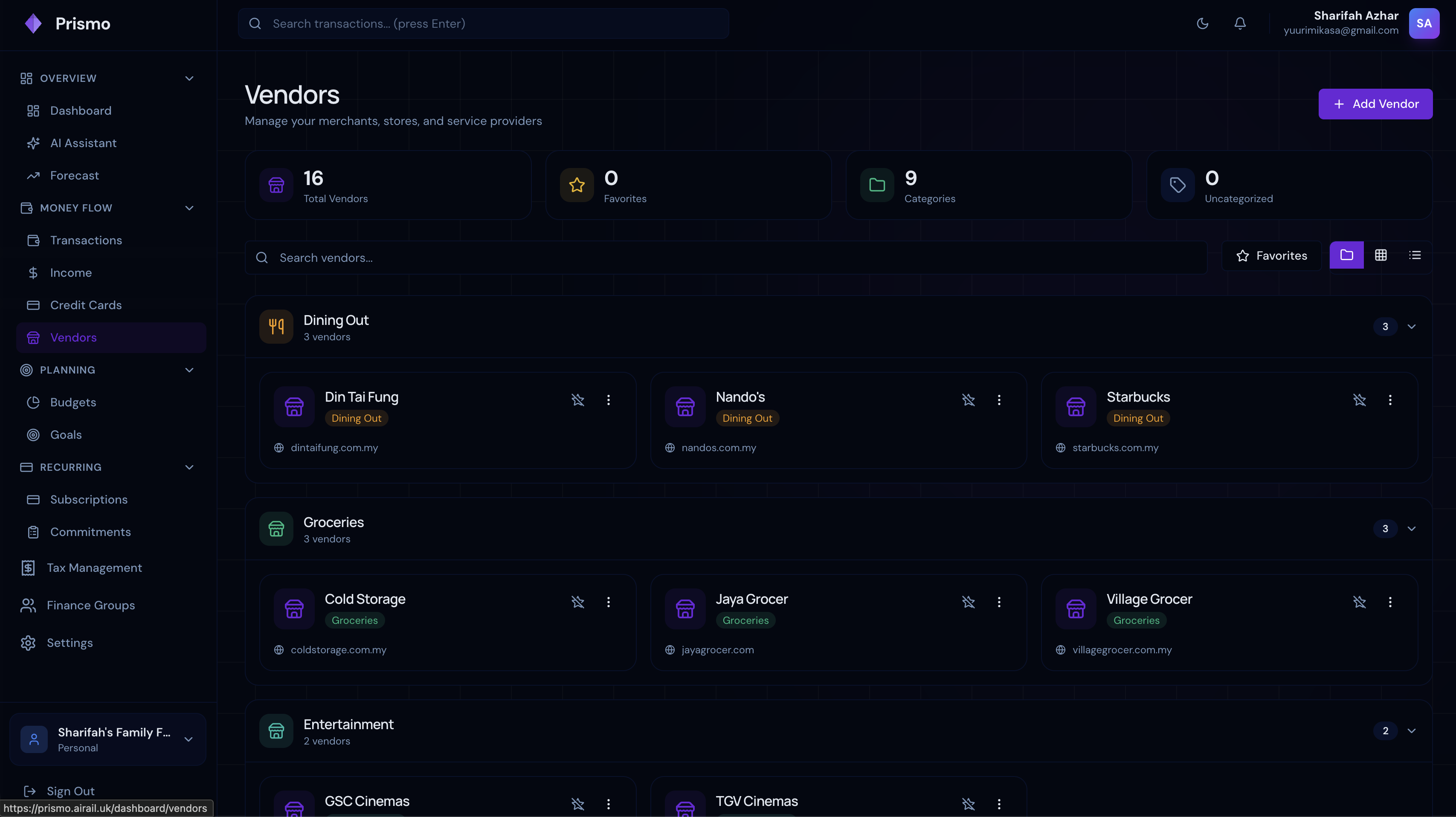Switch to list view icon
Image resolution: width=1456 pixels, height=817 pixels.
click(x=1415, y=255)
